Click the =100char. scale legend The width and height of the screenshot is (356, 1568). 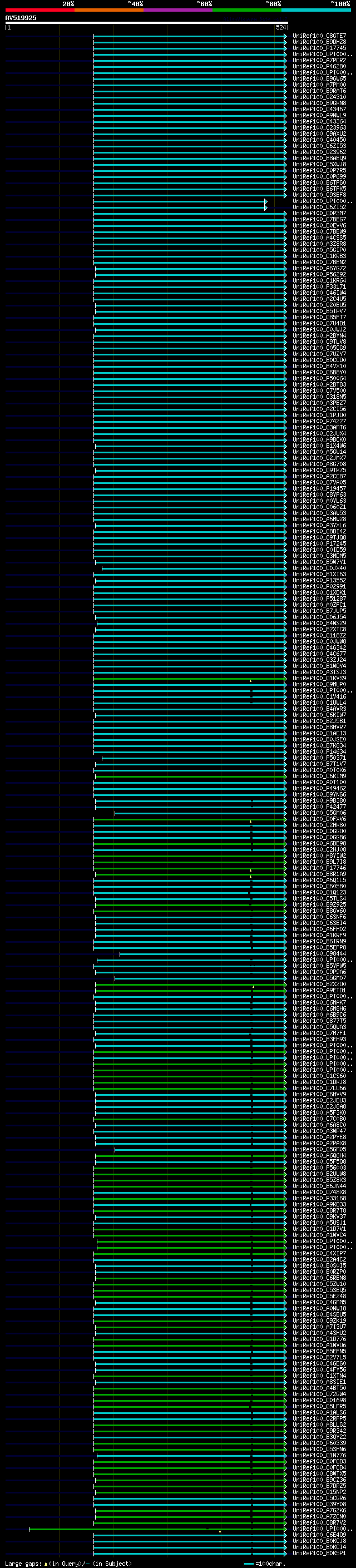(264, 1563)
